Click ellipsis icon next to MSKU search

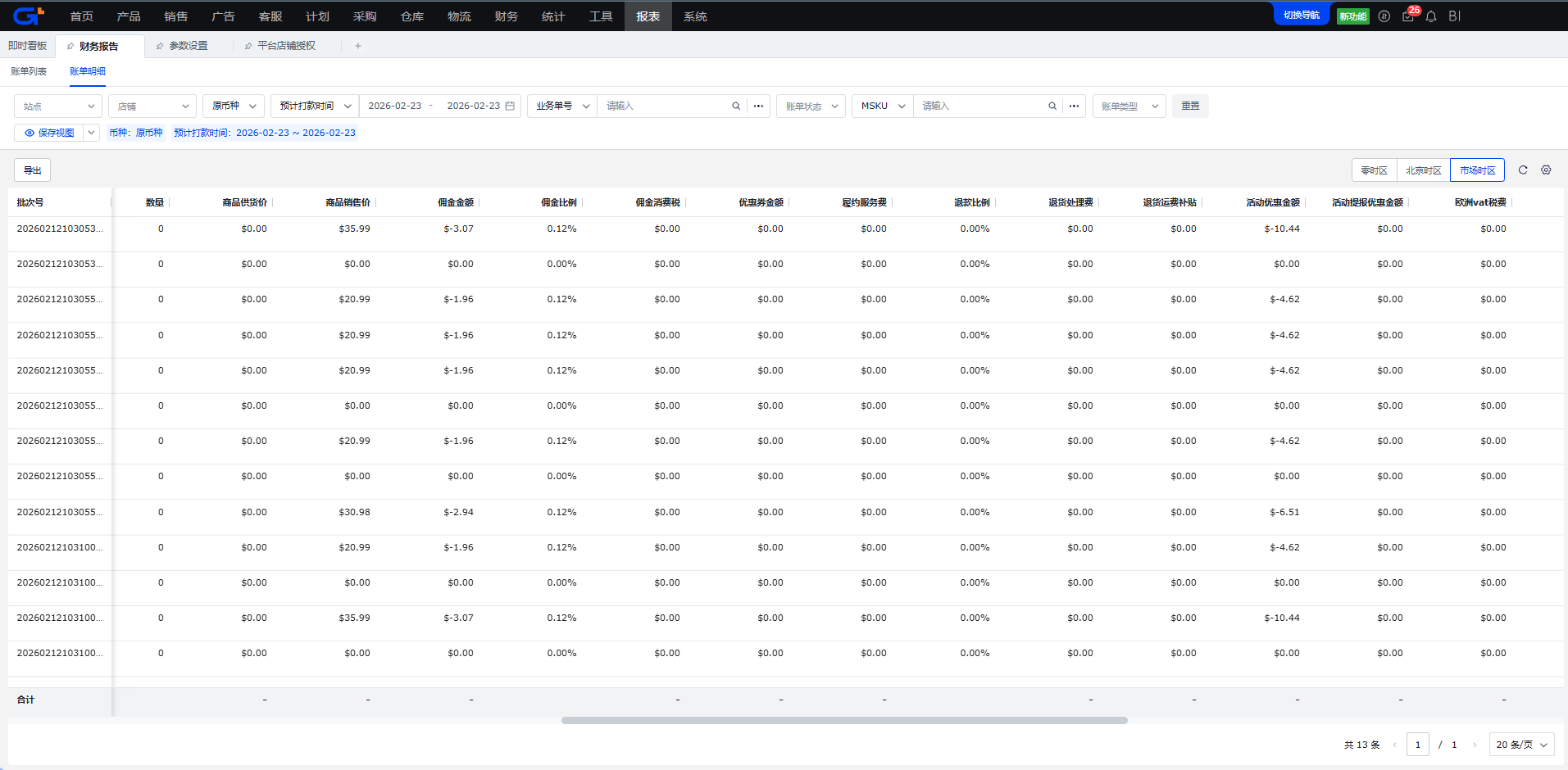(x=1074, y=106)
